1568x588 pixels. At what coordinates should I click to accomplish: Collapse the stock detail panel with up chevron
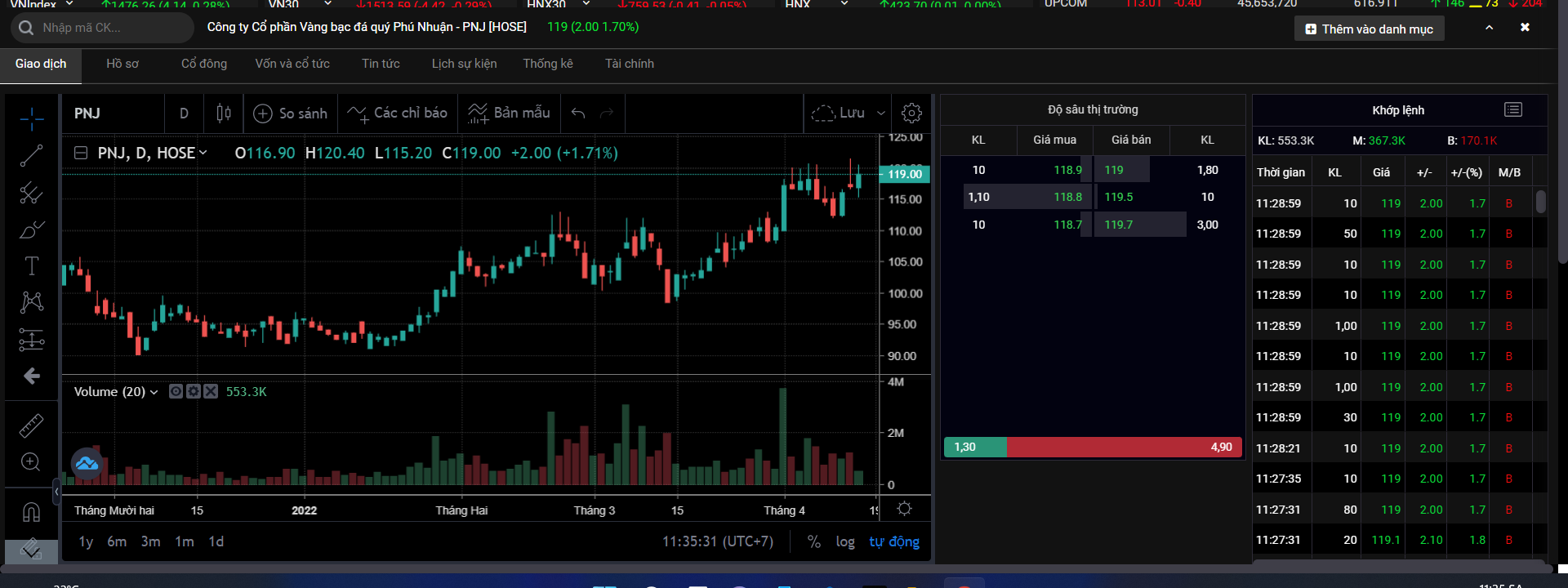1489,27
